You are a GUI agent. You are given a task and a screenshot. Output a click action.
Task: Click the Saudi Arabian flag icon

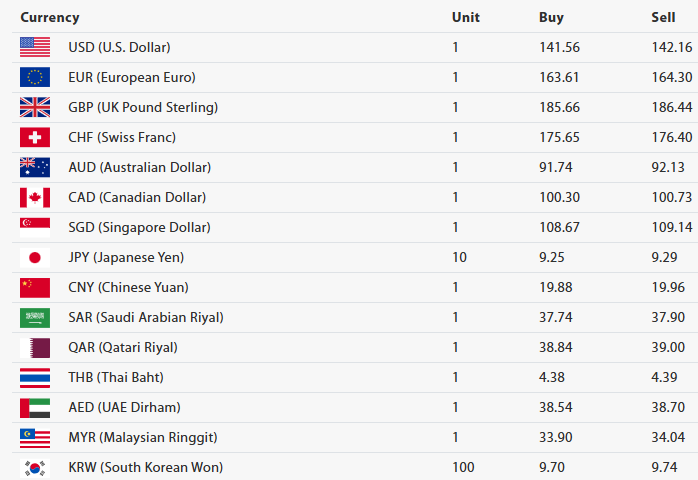[34, 317]
